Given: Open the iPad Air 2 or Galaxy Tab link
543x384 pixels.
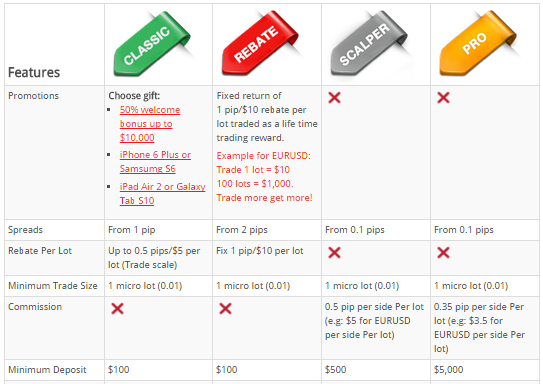Looking at the screenshot, I should [x=162, y=194].
